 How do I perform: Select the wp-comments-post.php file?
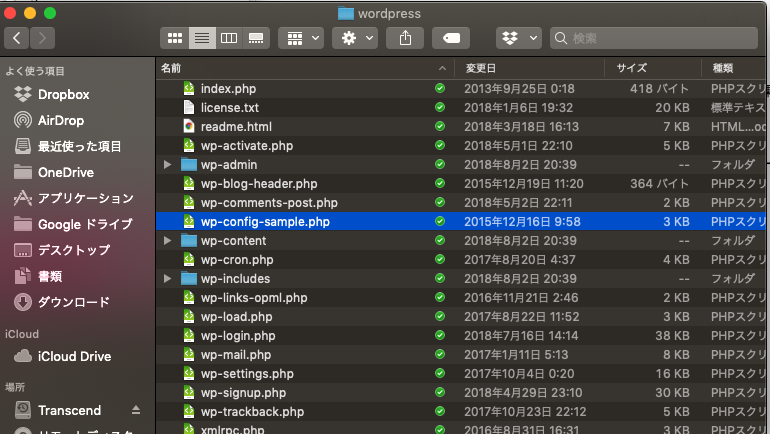pyautogui.click(x=461, y=202)
